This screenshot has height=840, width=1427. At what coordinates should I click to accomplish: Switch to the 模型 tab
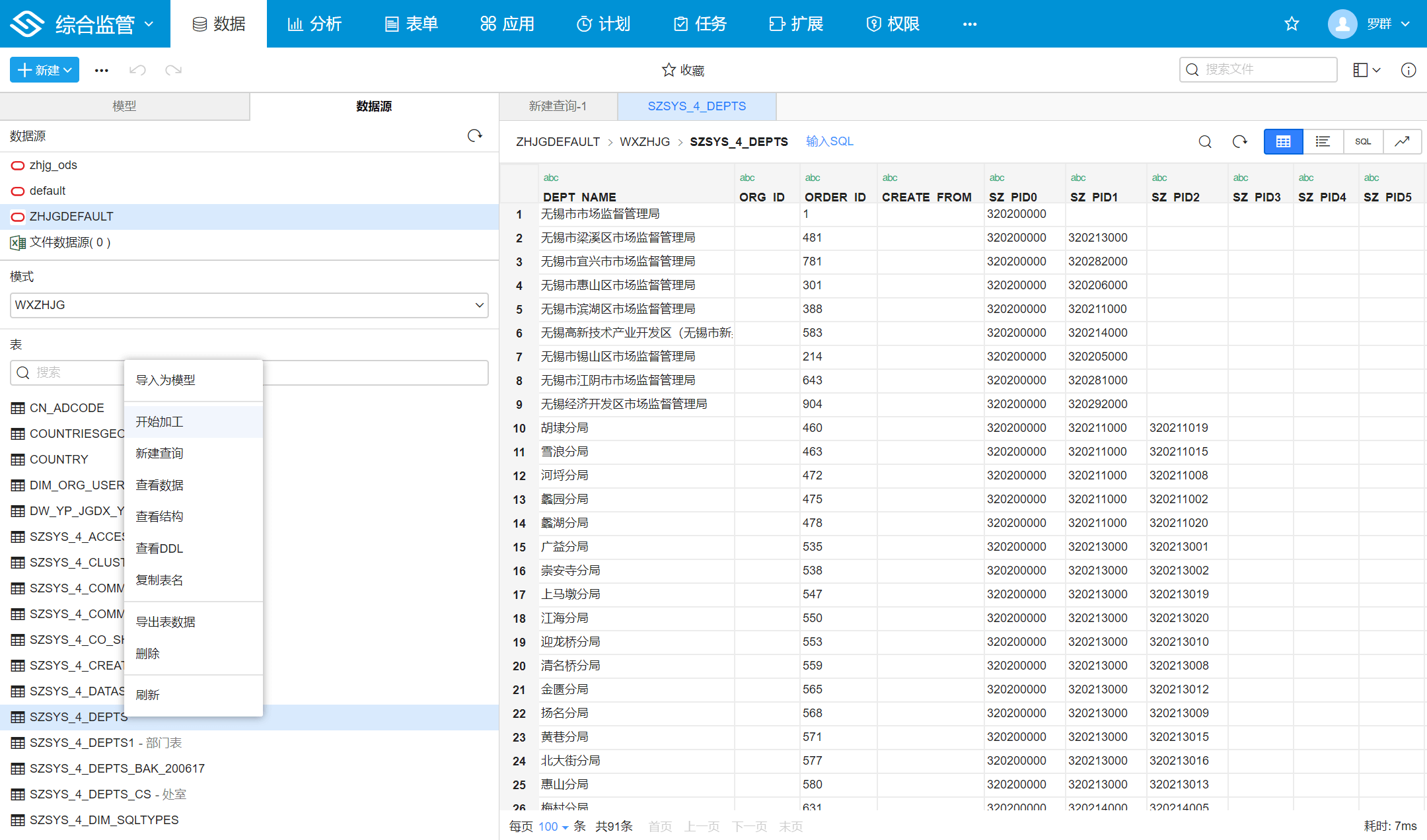tap(124, 106)
